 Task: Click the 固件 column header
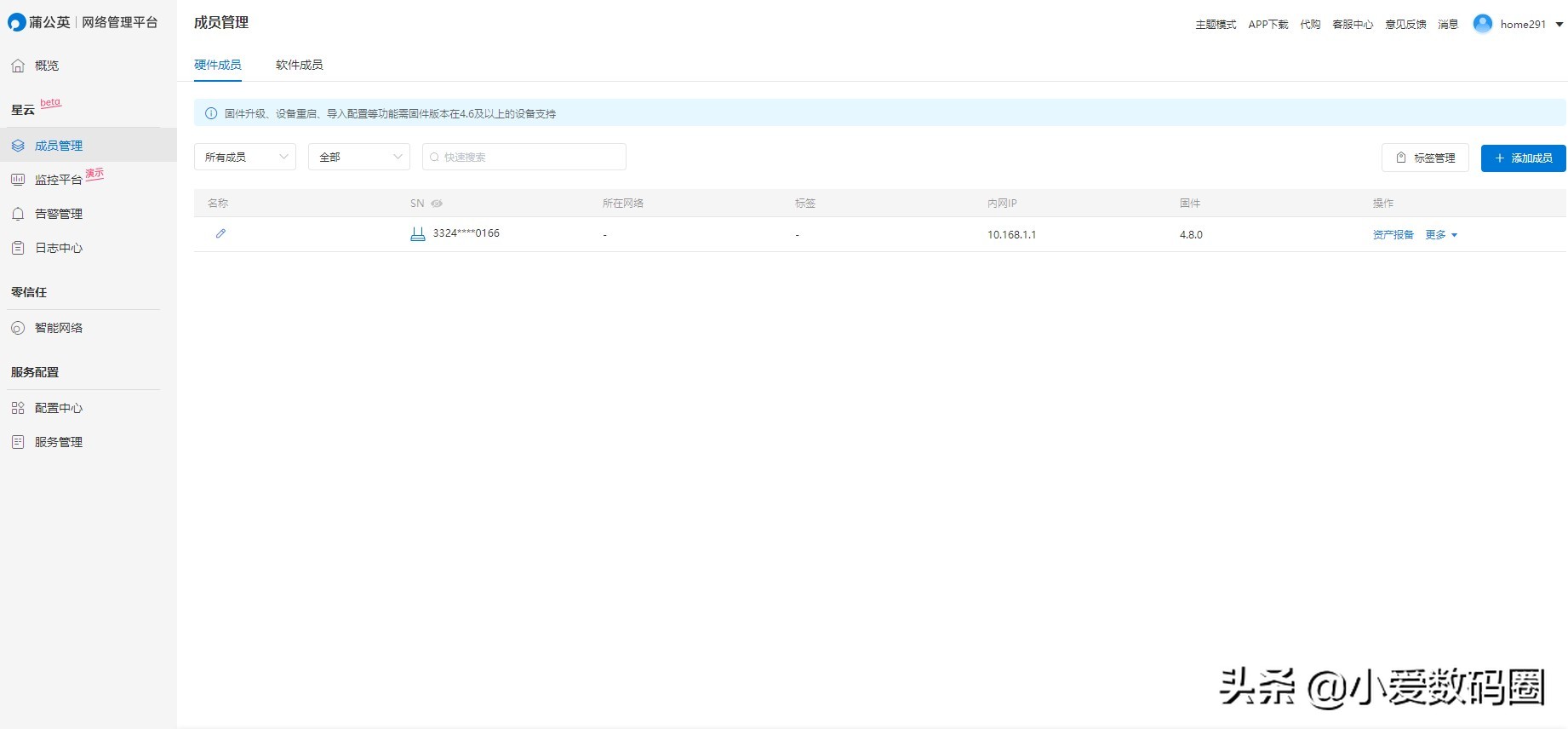click(1190, 204)
